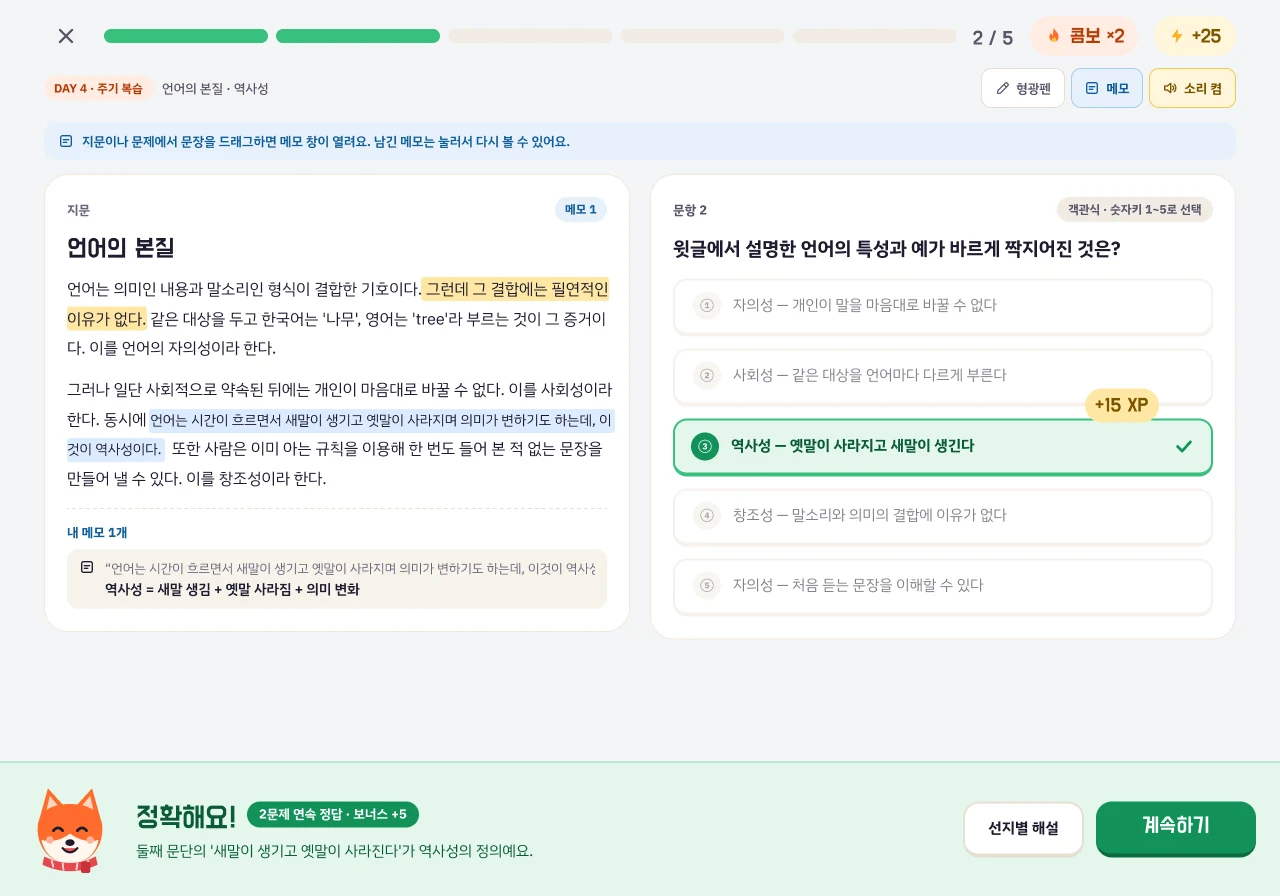This screenshot has height=896, width=1280.
Task: Click the DAY 4 · 주기 복습 badge
Action: point(98,88)
